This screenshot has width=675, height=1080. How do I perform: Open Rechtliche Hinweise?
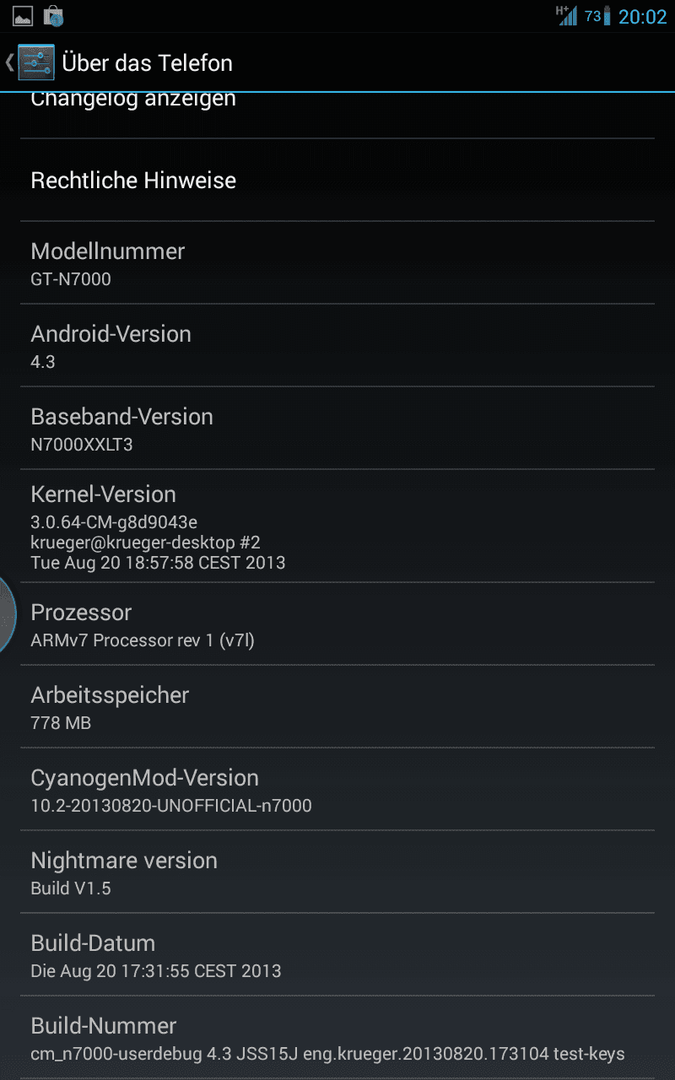coord(338,180)
